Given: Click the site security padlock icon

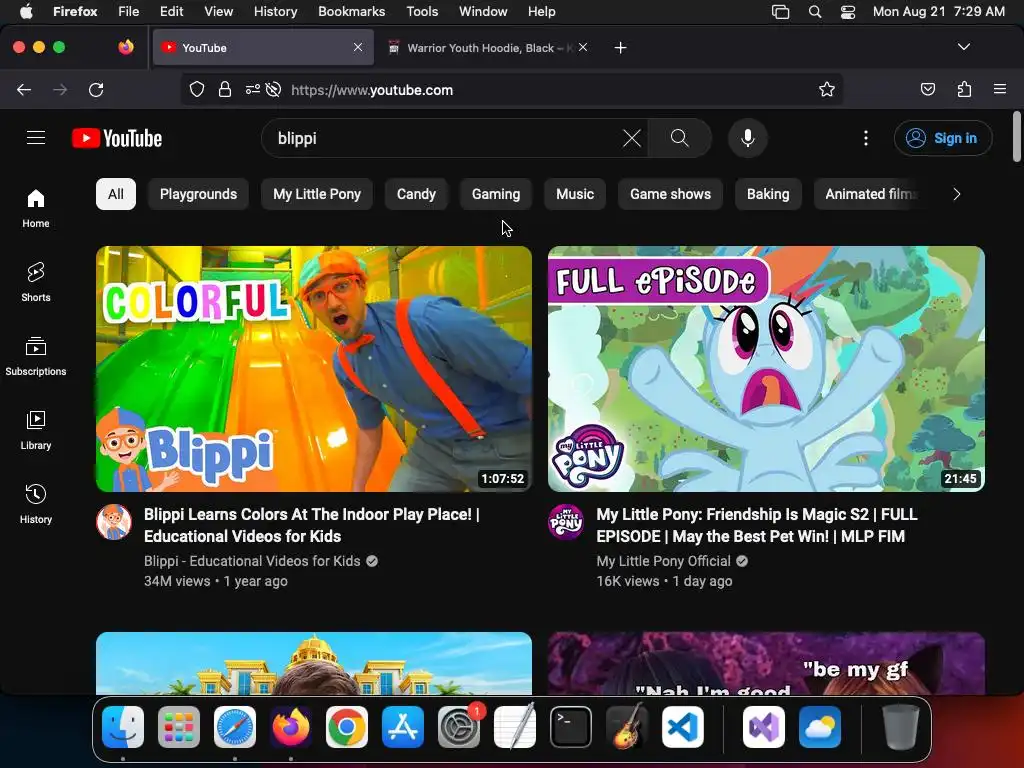Looking at the screenshot, I should click(x=225, y=89).
